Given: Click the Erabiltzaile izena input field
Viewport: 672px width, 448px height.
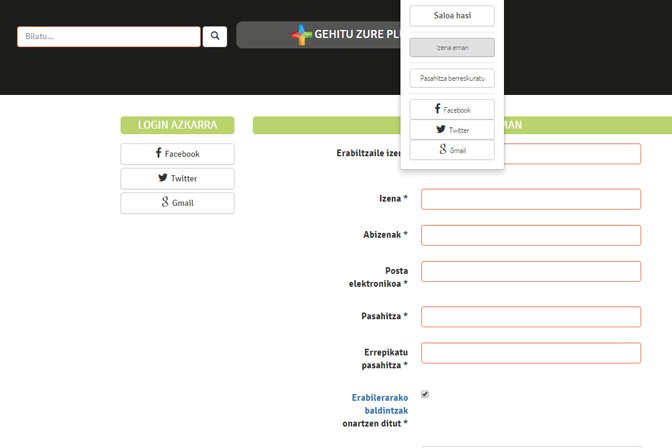Looking at the screenshot, I should coord(572,154).
